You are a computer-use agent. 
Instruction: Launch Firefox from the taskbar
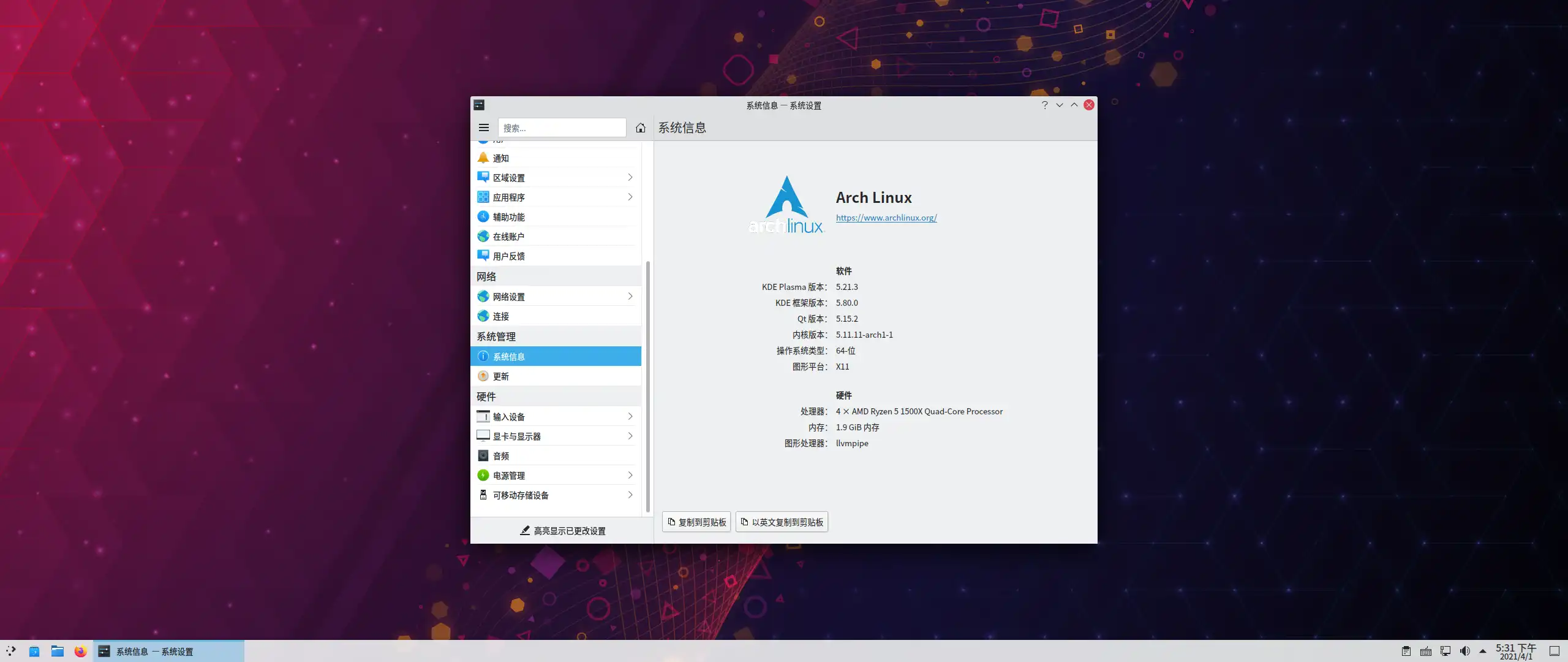tap(80, 651)
